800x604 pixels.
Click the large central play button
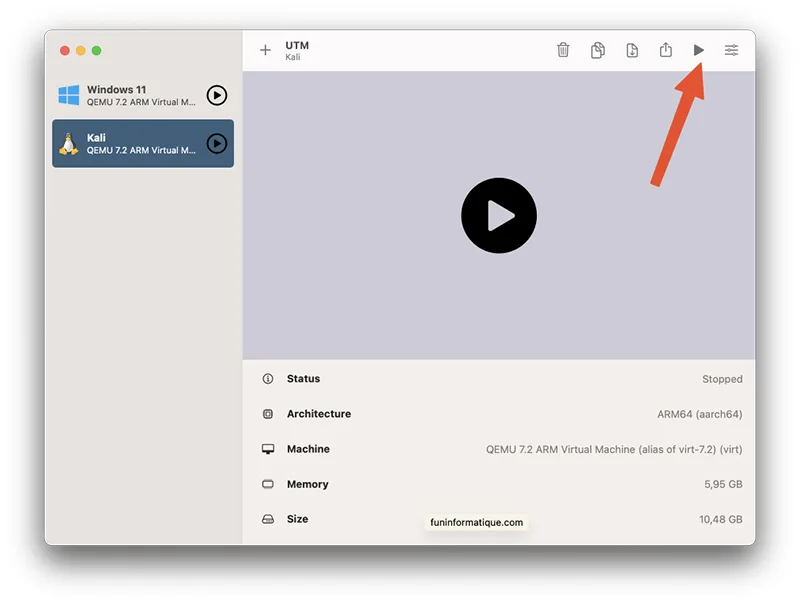(x=498, y=215)
